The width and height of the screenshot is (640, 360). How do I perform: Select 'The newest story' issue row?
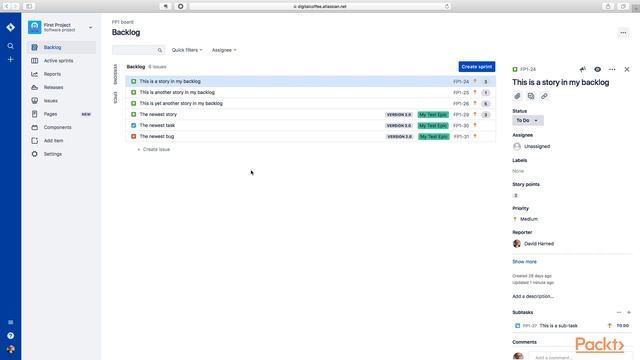[x=311, y=114]
